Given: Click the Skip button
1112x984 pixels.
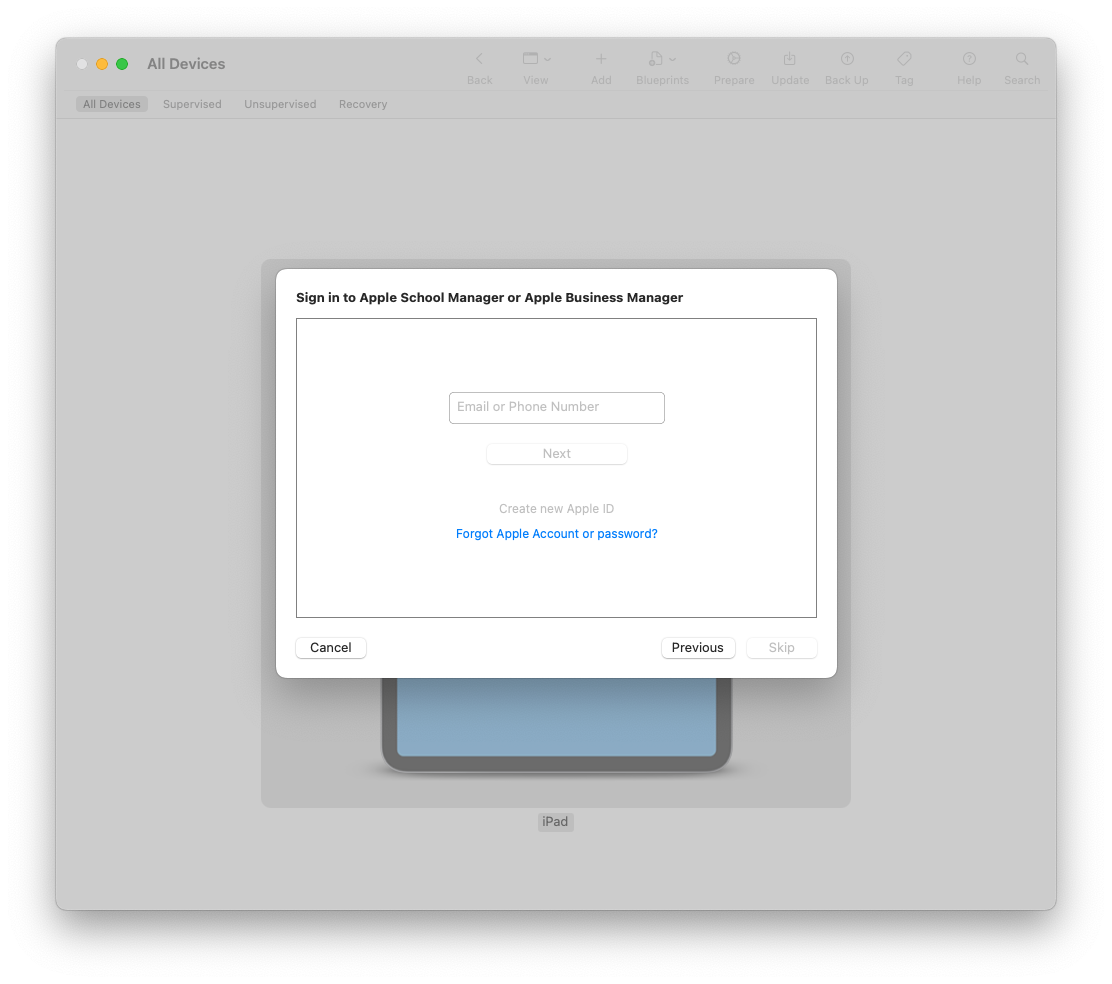Looking at the screenshot, I should coord(782,648).
